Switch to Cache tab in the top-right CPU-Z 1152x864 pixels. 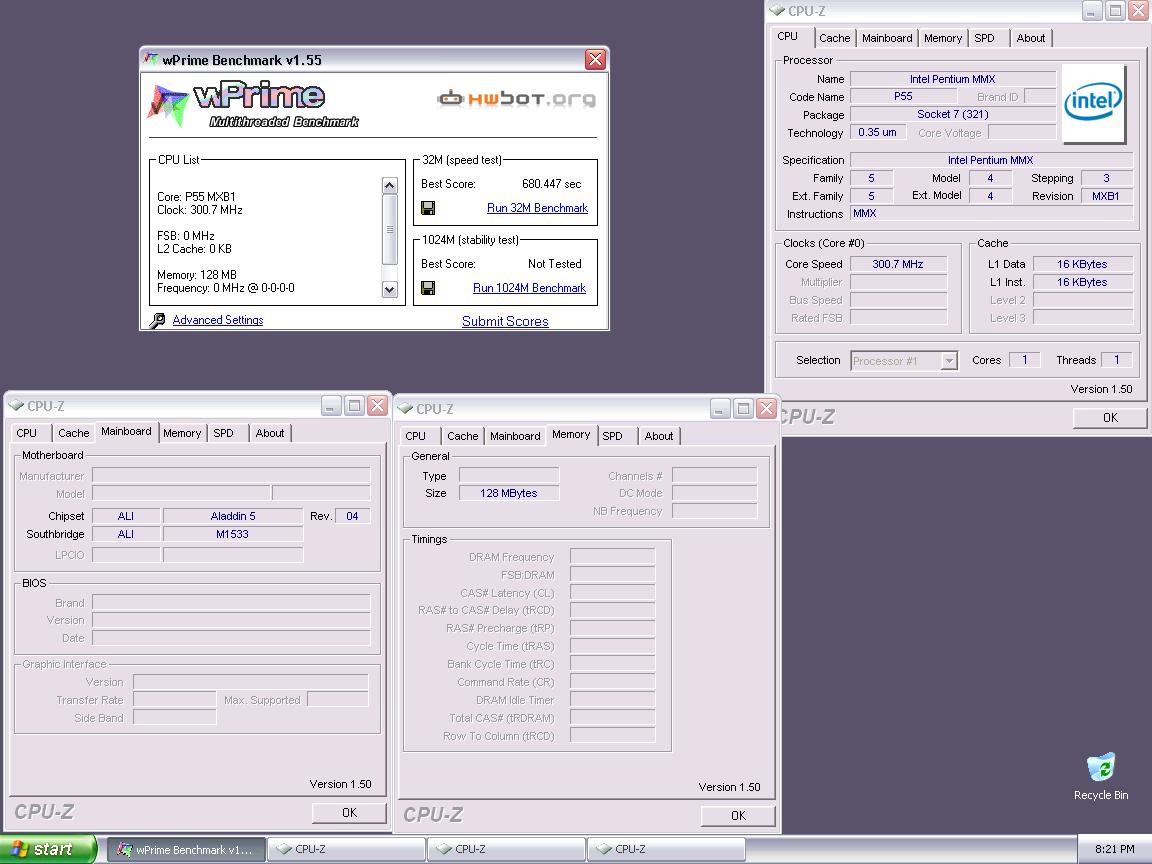pyautogui.click(x=835, y=38)
